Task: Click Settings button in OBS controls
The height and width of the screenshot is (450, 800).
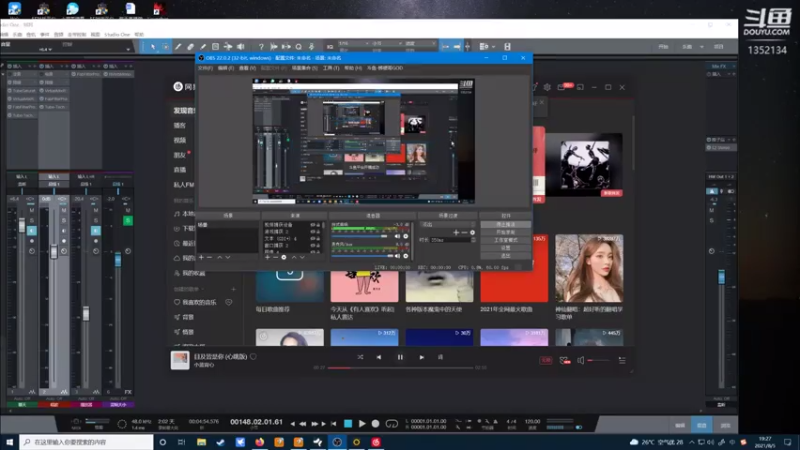Action: click(505, 247)
